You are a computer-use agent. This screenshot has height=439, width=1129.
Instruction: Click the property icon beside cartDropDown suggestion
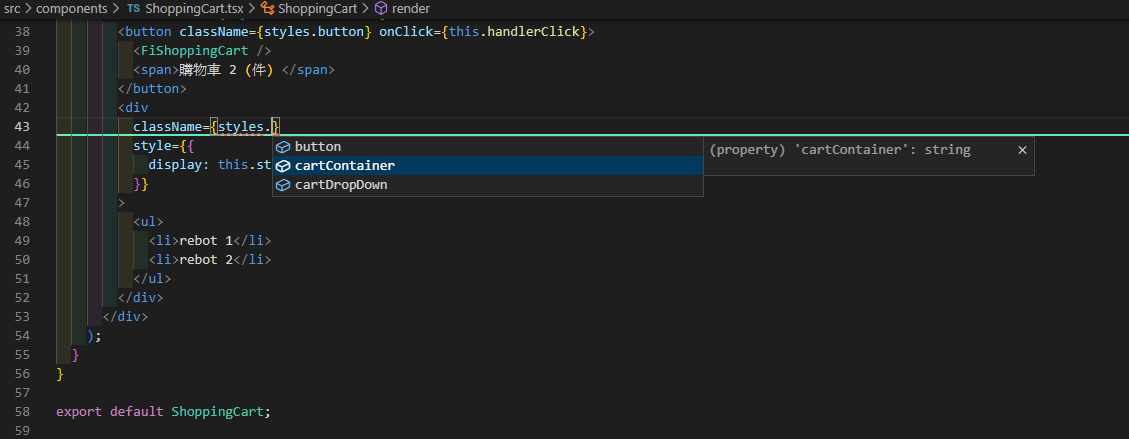283,185
